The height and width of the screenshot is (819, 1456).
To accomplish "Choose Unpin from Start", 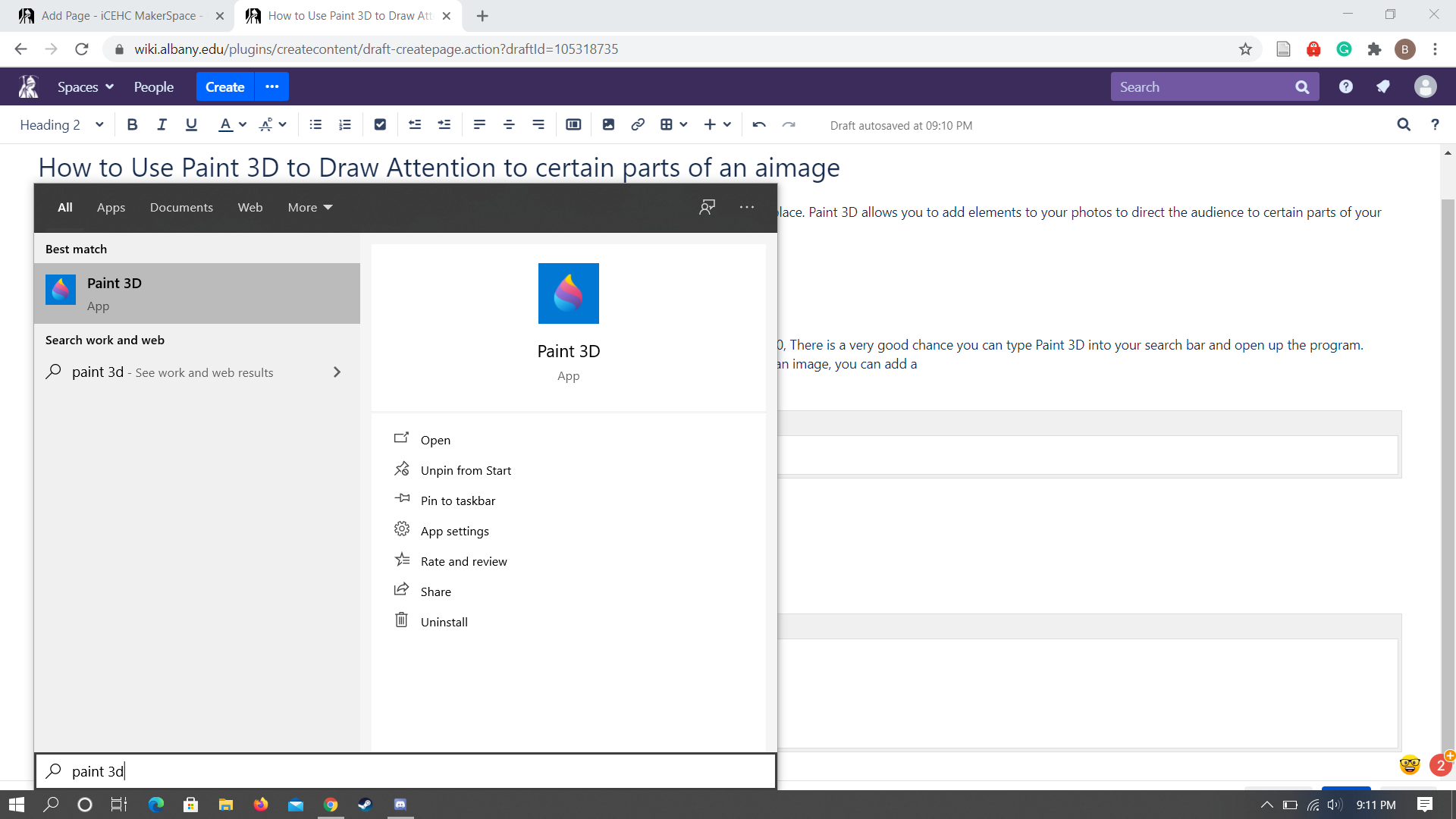I will click(466, 470).
